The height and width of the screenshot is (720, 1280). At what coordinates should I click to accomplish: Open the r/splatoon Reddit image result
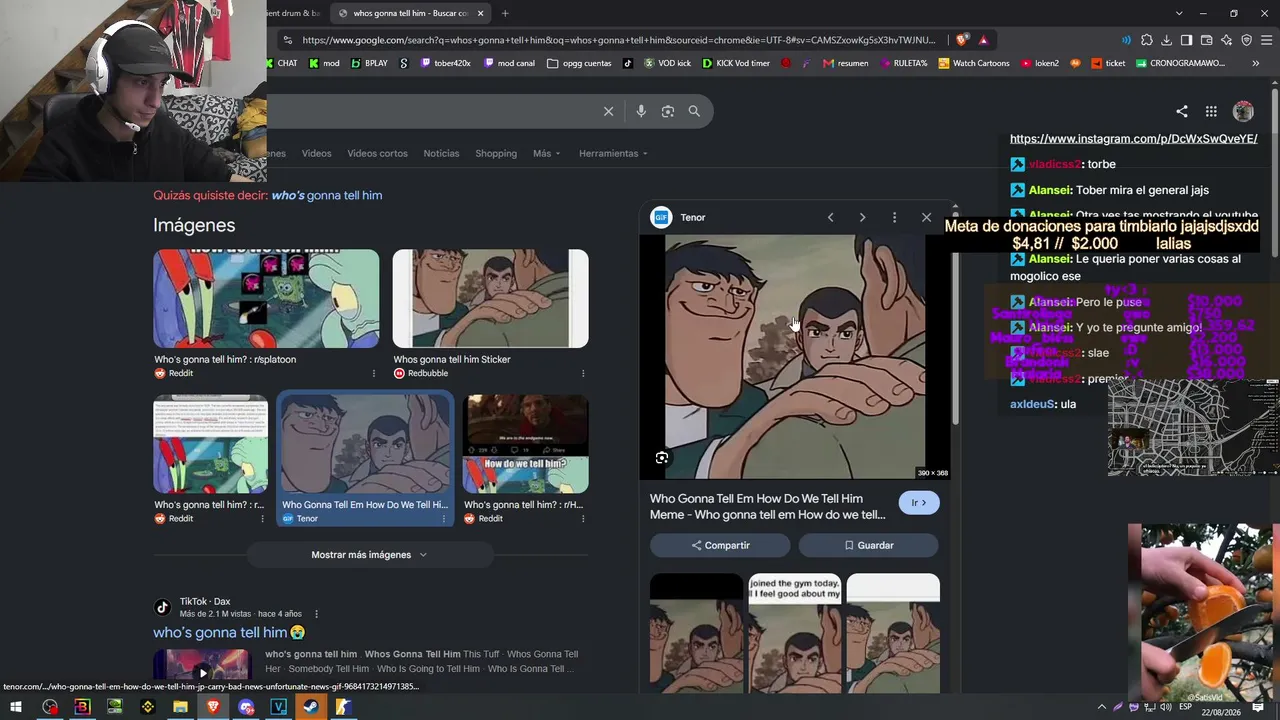point(266,299)
